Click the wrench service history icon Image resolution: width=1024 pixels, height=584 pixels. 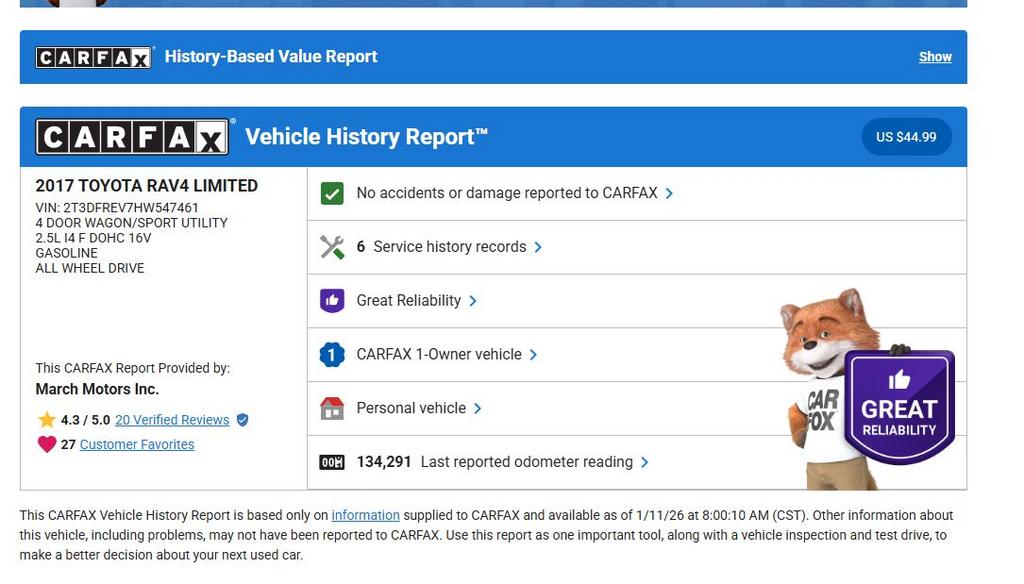click(332, 247)
